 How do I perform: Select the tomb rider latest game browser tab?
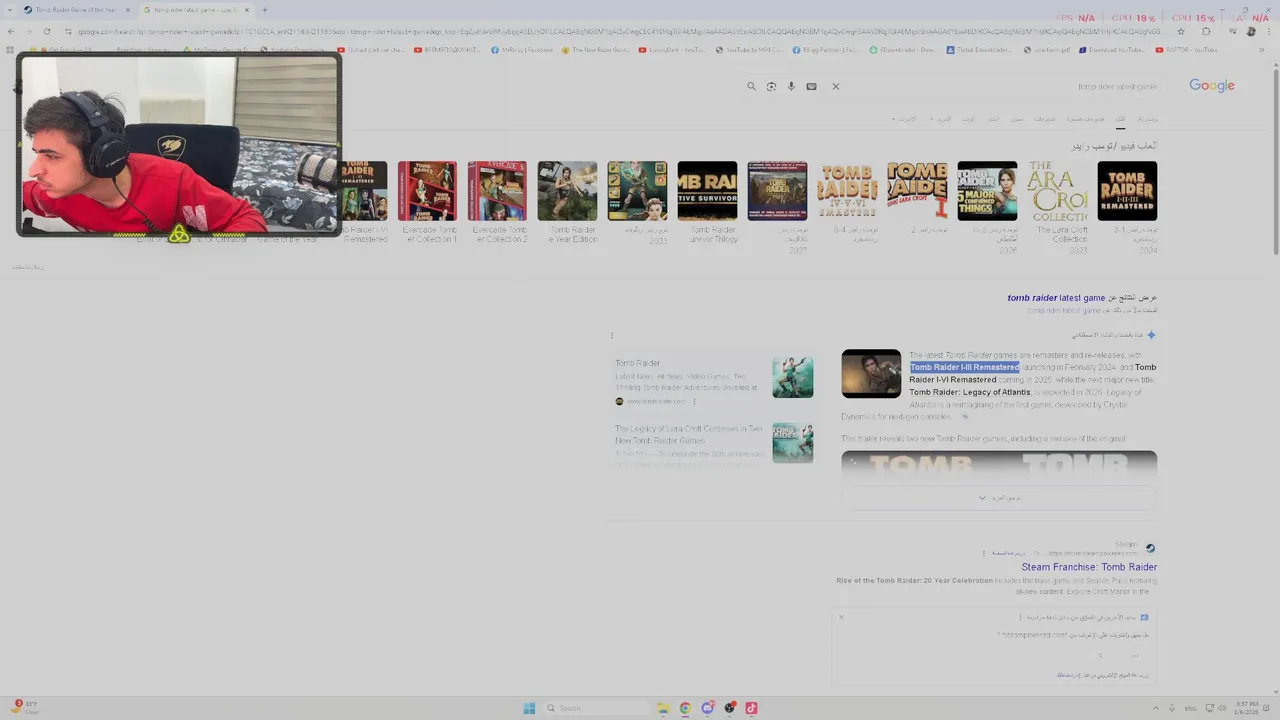pos(195,10)
